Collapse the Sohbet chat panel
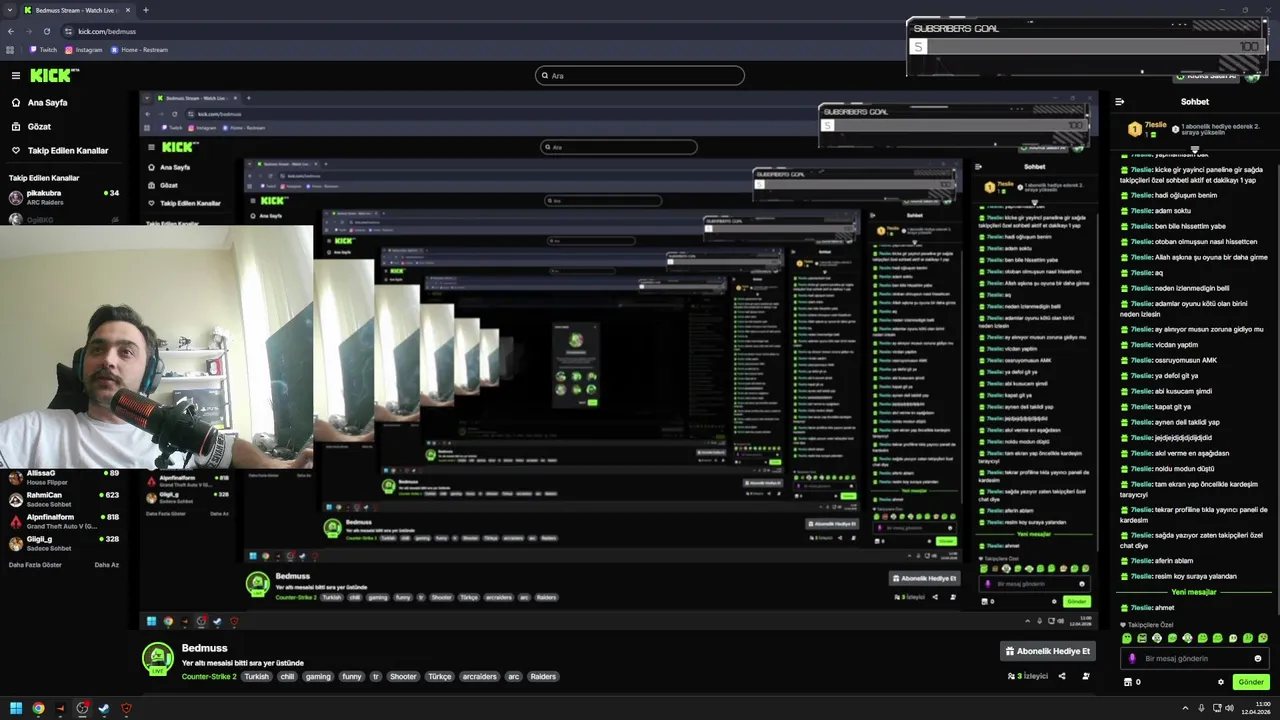Screen dimensions: 1280x720 [1120, 101]
